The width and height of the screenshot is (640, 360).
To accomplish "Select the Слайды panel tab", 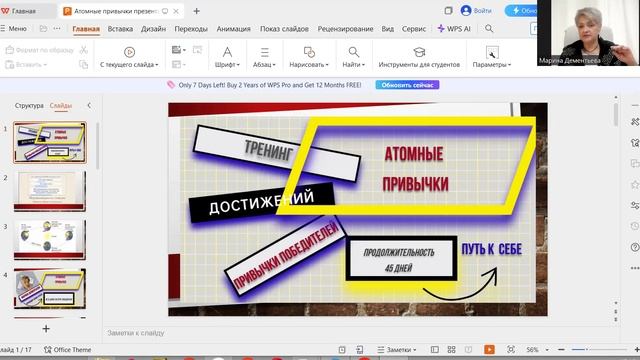I will click(x=61, y=105).
